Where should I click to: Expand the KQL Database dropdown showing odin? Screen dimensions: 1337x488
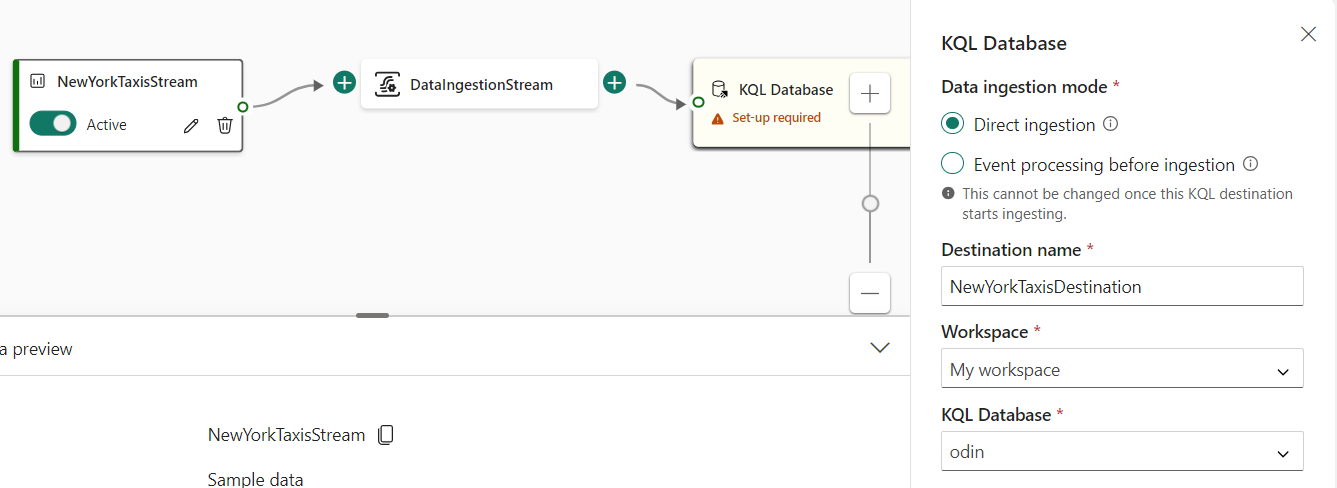click(1122, 452)
